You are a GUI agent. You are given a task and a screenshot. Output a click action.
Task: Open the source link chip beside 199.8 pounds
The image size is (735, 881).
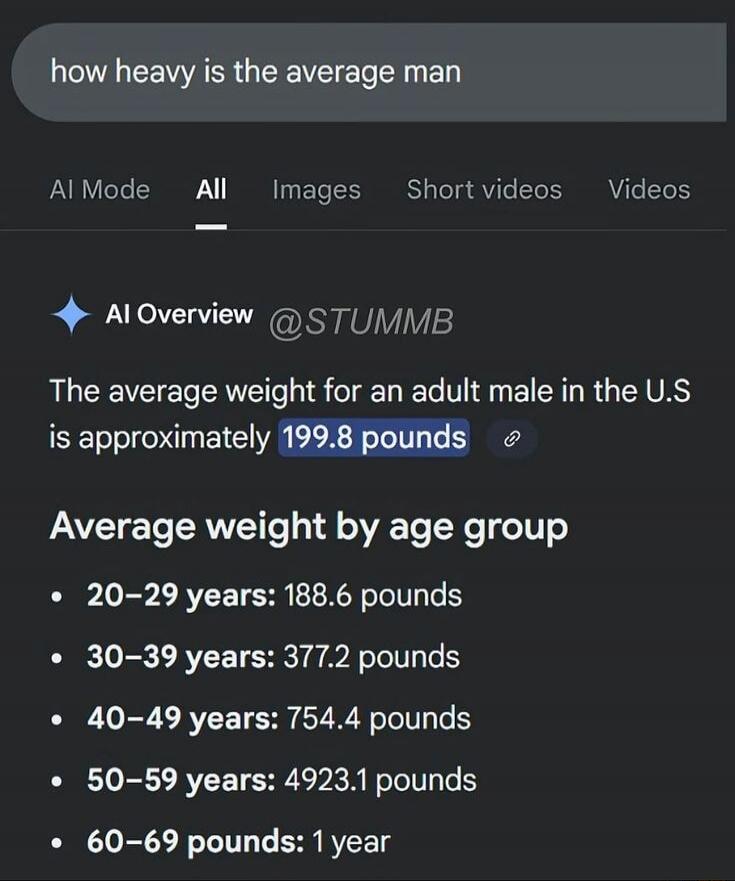(513, 438)
